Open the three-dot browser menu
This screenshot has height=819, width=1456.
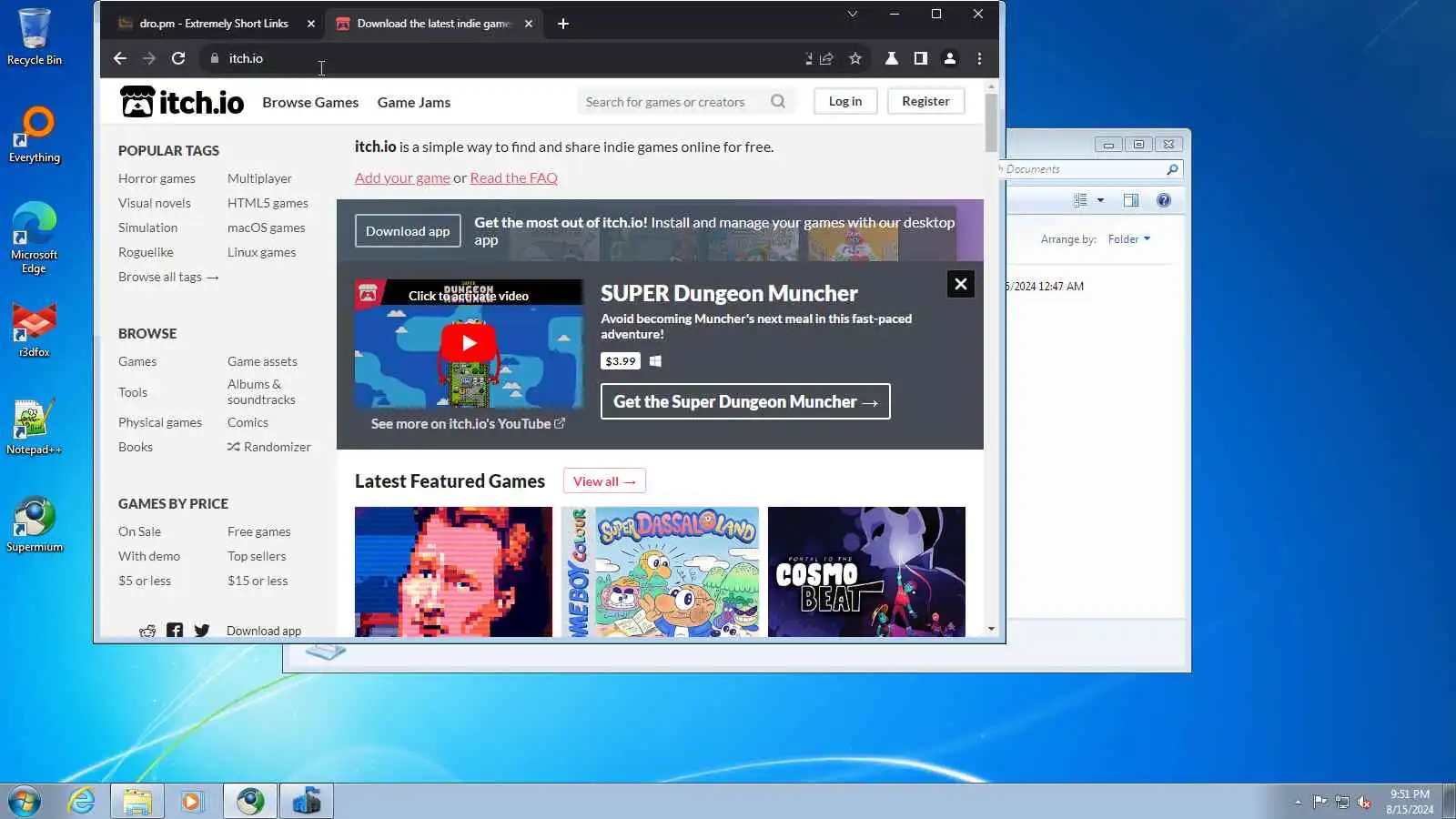(x=979, y=58)
